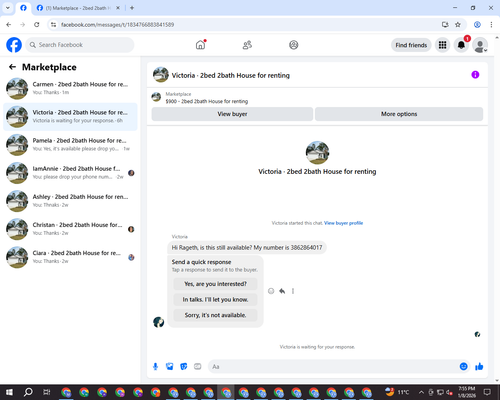This screenshot has width=500, height=400.
Task: Reply to Victoria's message with arrow icon
Action: (282, 291)
